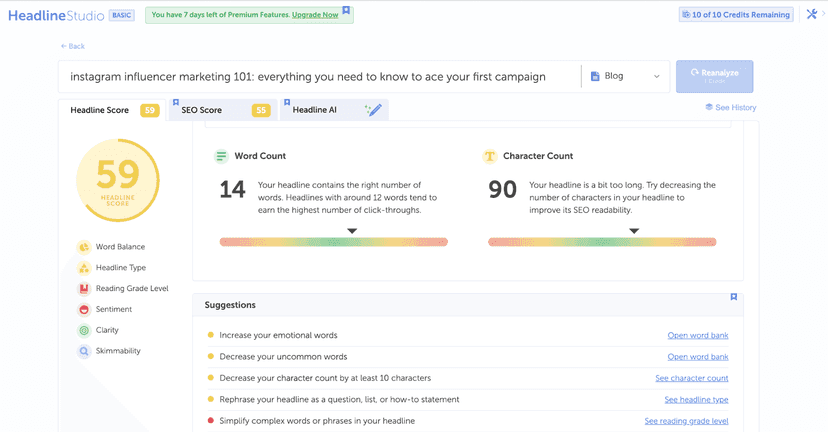This screenshot has height=432, width=828.
Task: Click the Sentiment face icon
Action: pos(84,309)
